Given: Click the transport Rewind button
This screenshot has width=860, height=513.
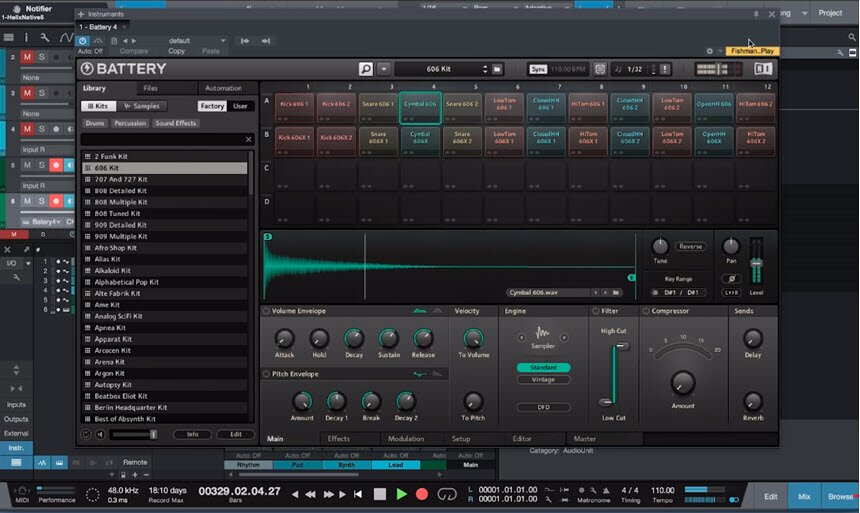Looking at the screenshot, I should pos(310,494).
